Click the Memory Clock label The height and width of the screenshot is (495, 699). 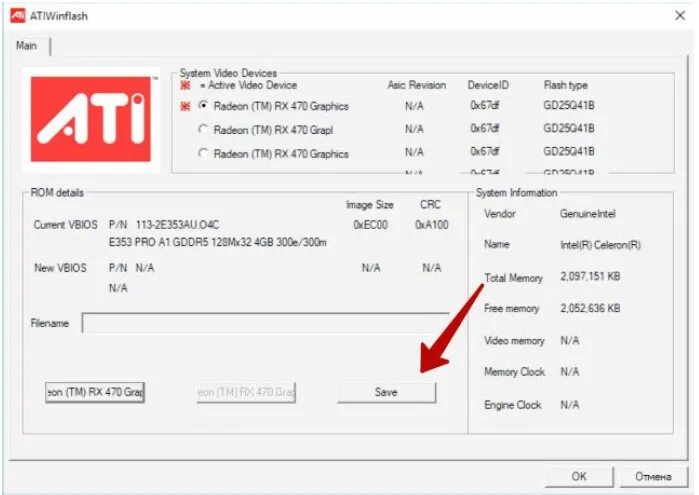click(x=514, y=372)
